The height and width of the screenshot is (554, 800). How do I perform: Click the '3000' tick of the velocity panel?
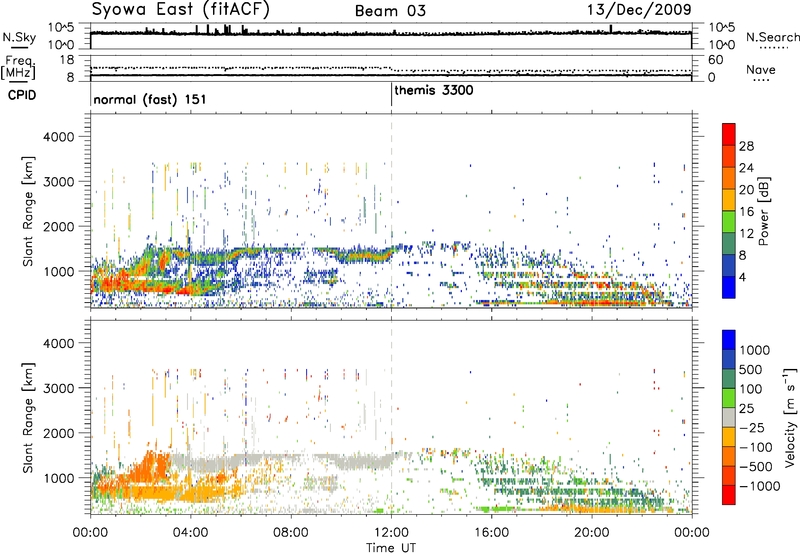coord(58,388)
